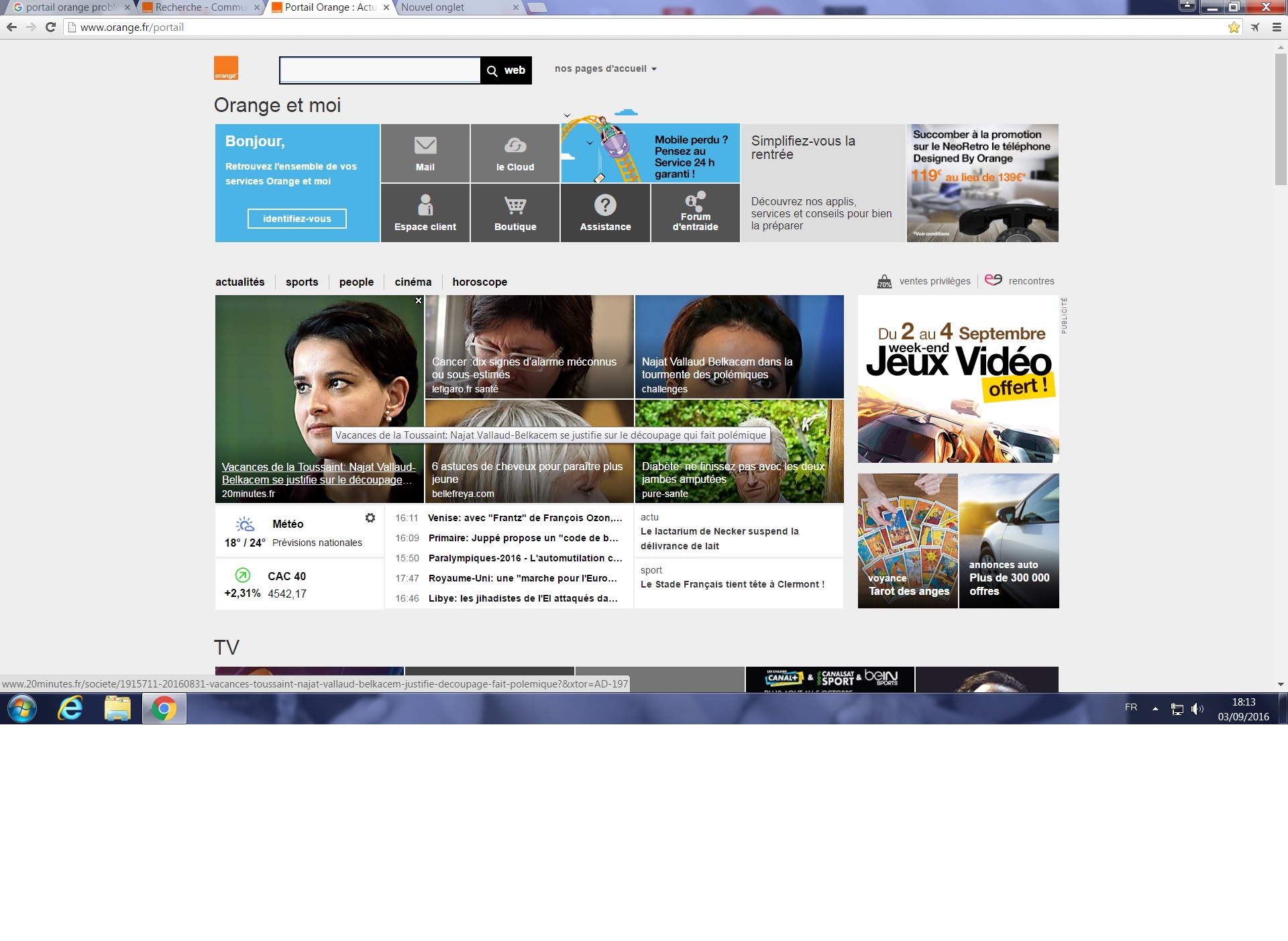Open the Forum d'entraide tile

point(695,213)
